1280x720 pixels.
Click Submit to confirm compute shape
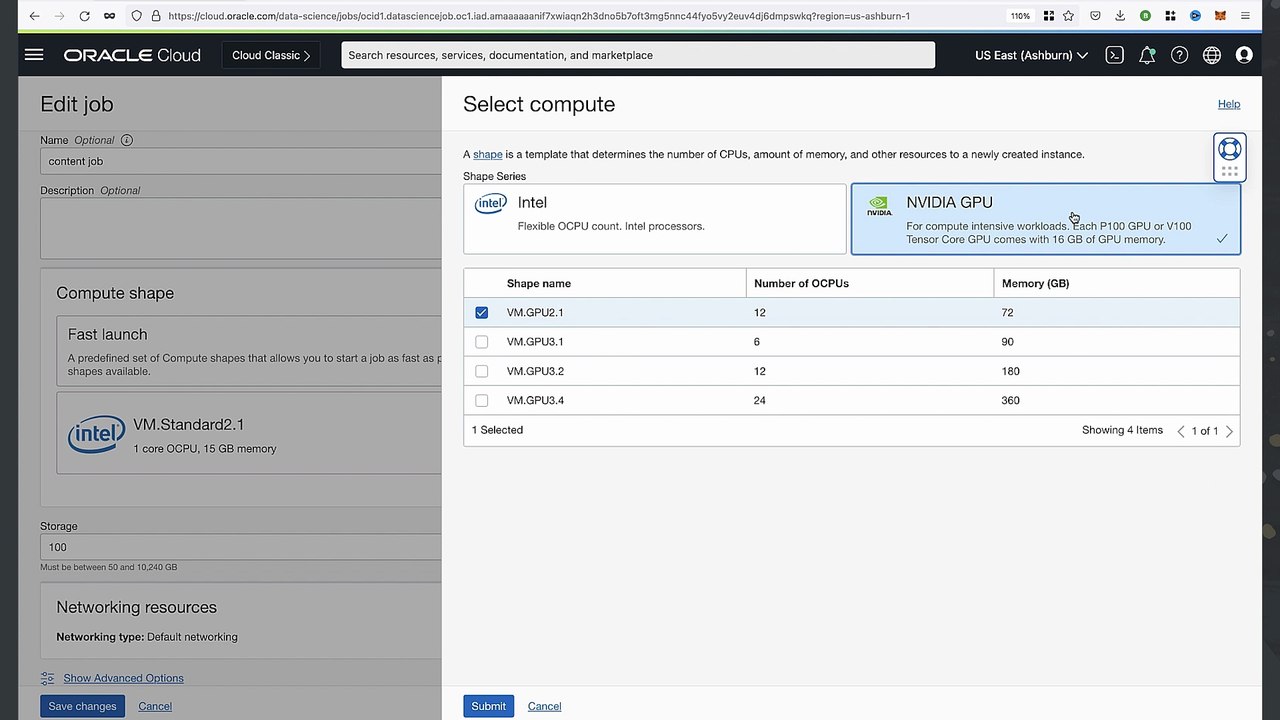489,706
